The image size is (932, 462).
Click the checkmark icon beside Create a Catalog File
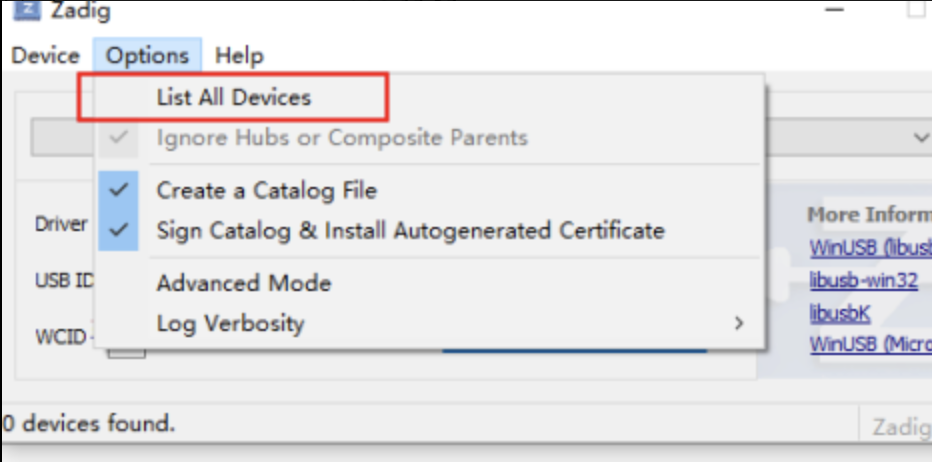[119, 190]
